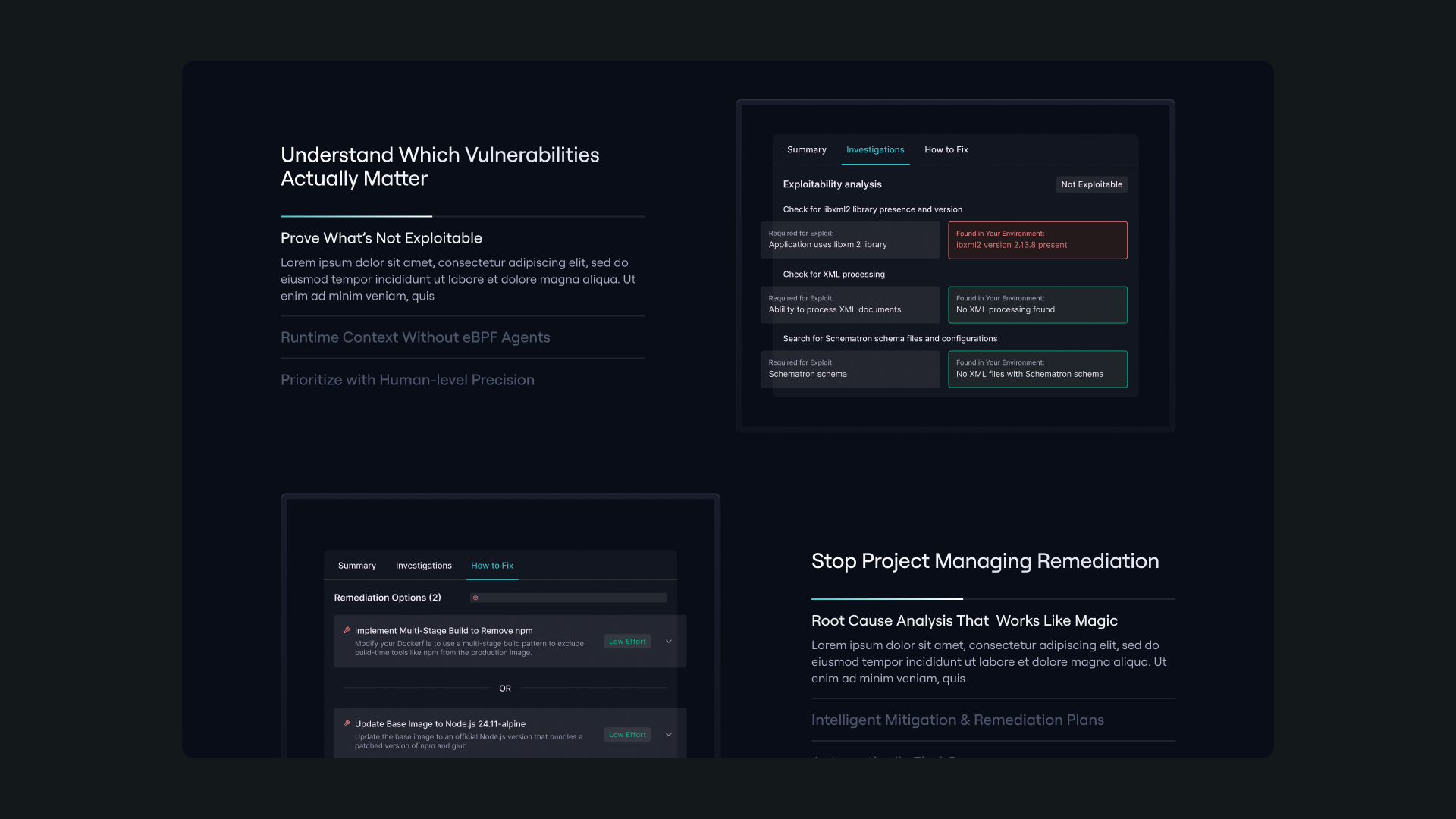Click 'Update Base Image to Node.js 24.11-alpine' title
This screenshot has height=819, width=1456.
[440, 724]
